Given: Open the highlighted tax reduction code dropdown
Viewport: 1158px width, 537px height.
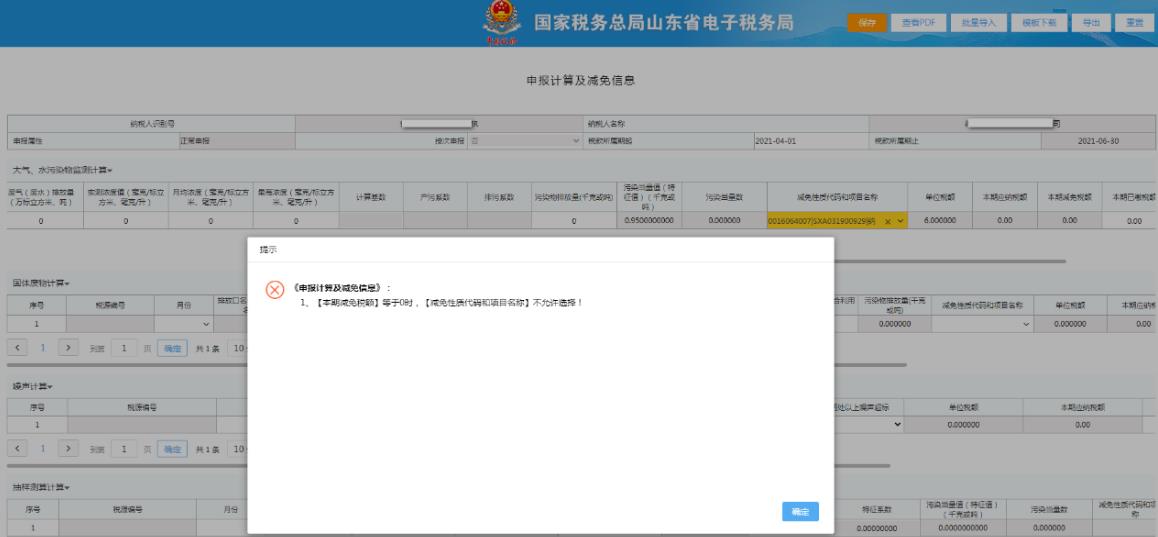Looking at the screenshot, I should 900,220.
